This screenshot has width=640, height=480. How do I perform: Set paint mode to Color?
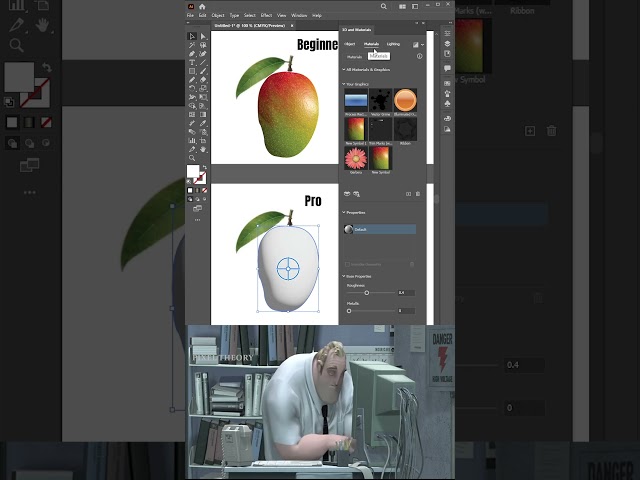[x=190, y=190]
